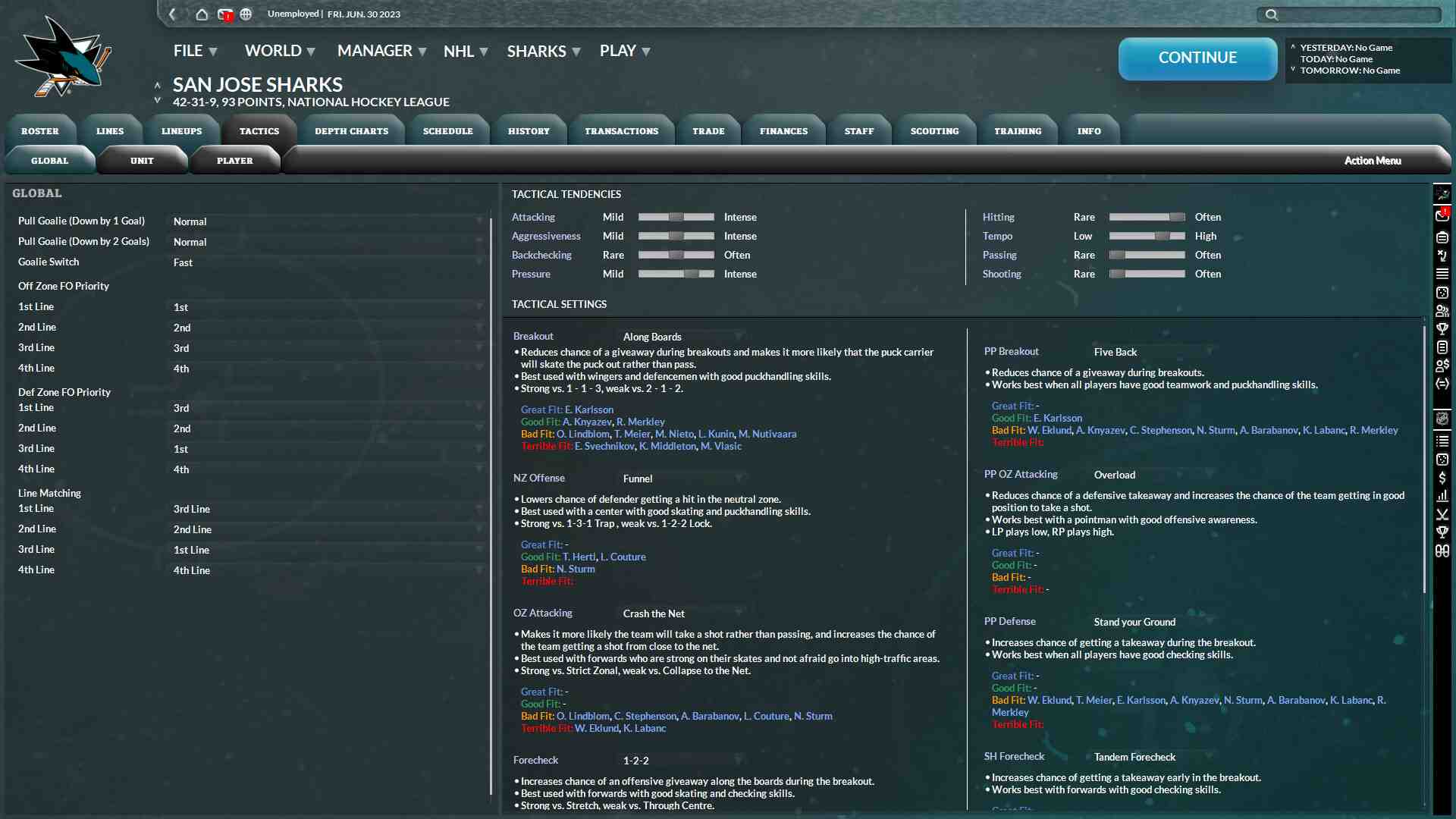Viewport: 1456px width, 819px height.
Task: Open the four-lines icon in the sidebar
Action: tap(1442, 274)
